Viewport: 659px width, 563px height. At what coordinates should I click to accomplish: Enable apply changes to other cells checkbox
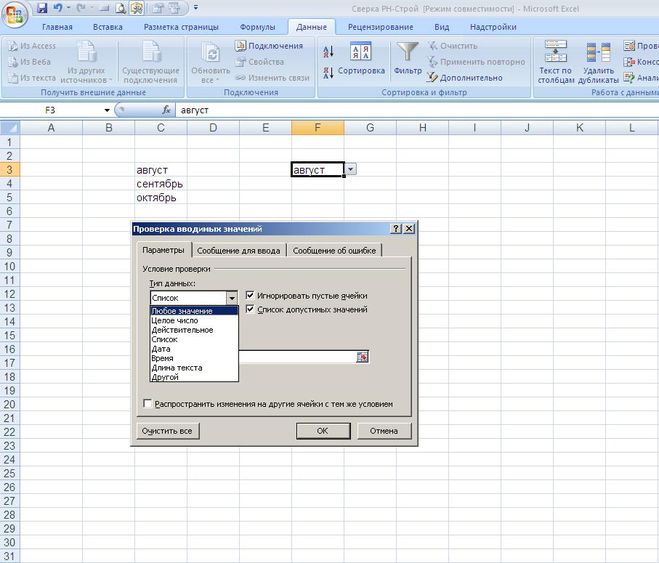tap(148, 404)
